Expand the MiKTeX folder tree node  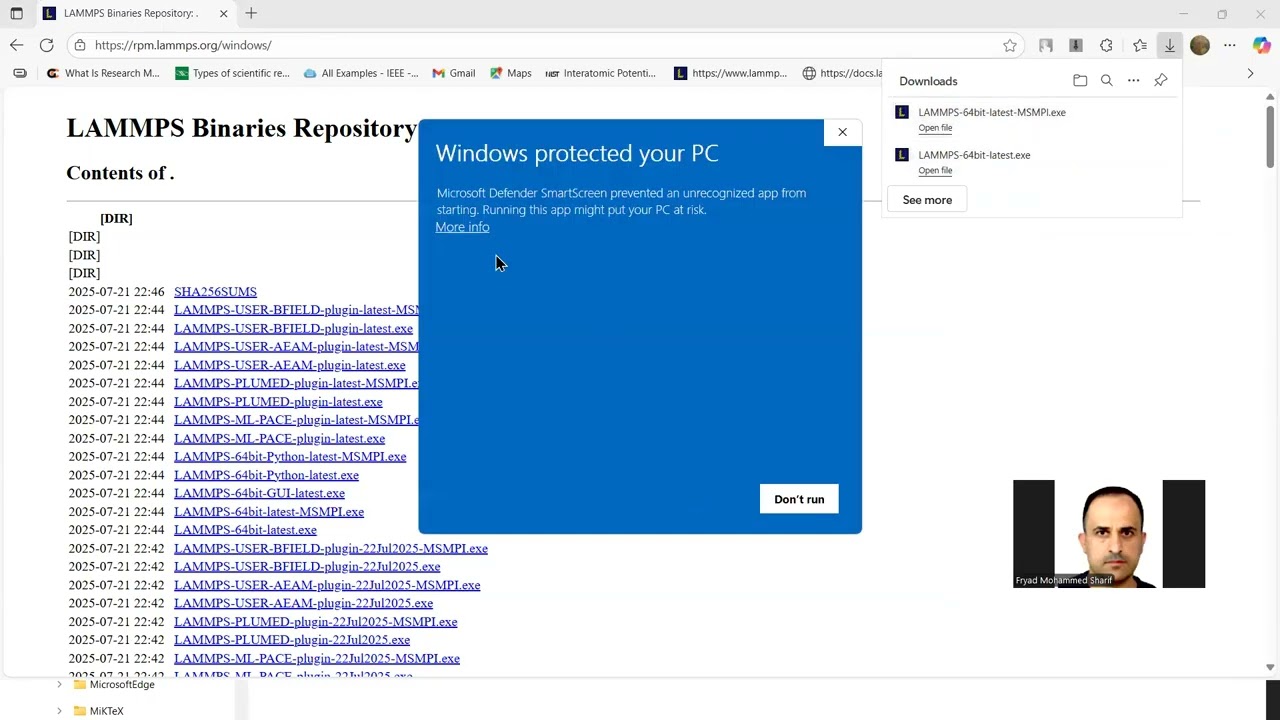pyautogui.click(x=59, y=711)
